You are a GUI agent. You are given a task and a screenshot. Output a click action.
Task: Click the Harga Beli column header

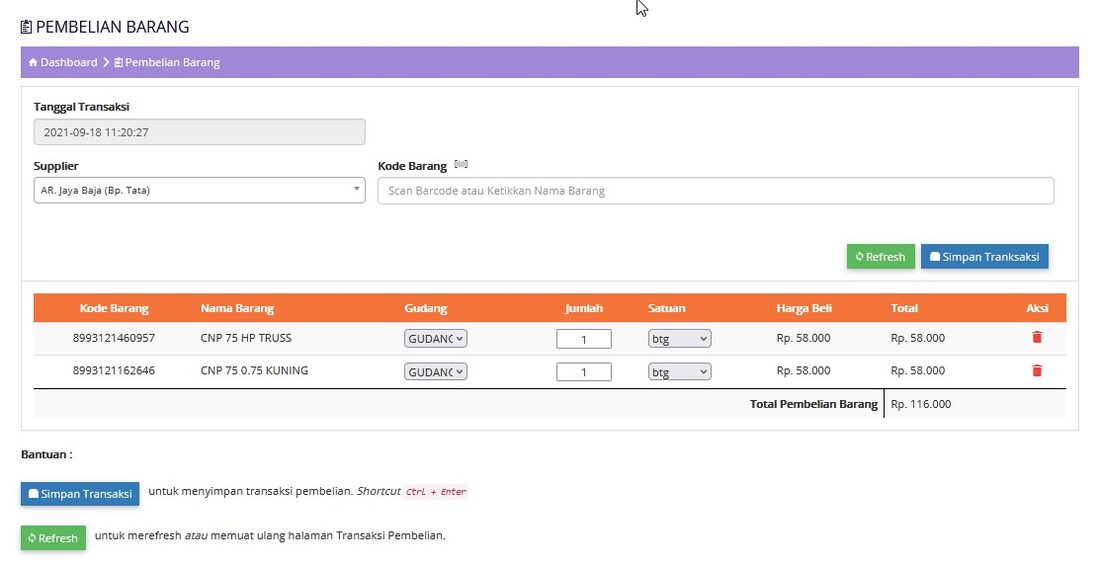pos(804,308)
